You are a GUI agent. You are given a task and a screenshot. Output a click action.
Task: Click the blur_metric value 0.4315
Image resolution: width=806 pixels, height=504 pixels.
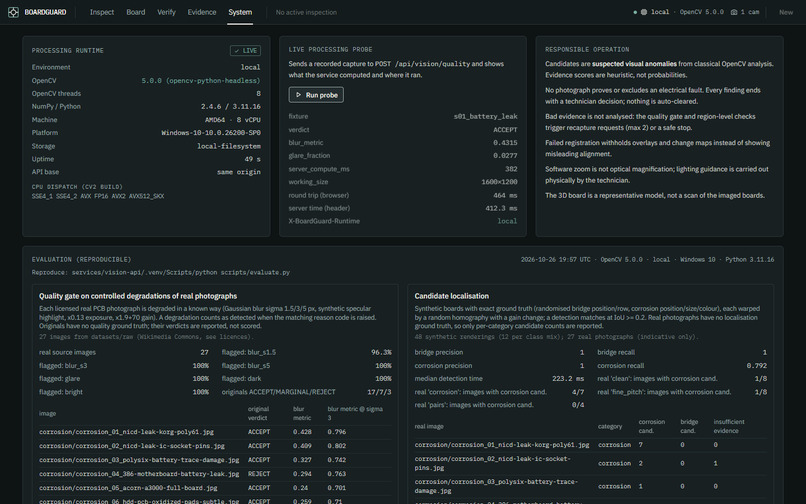coord(505,143)
